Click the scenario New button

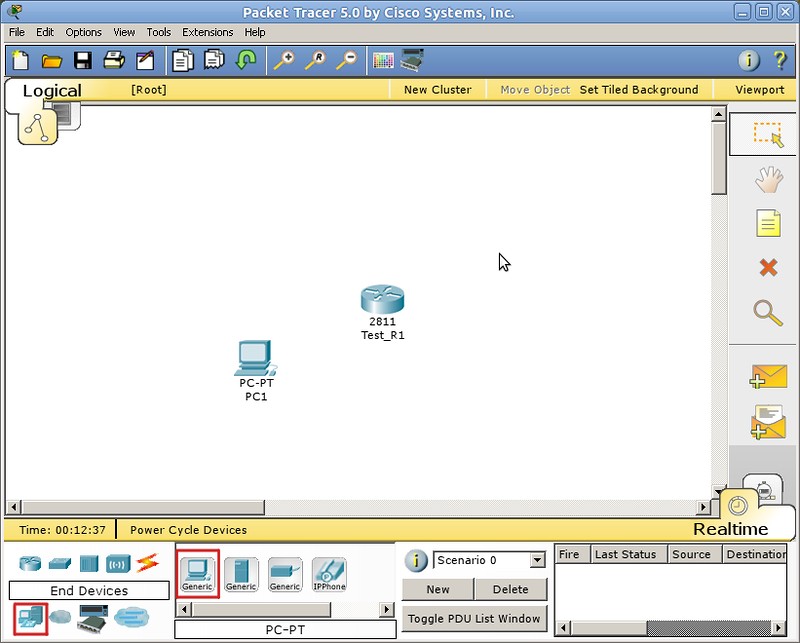[438, 589]
